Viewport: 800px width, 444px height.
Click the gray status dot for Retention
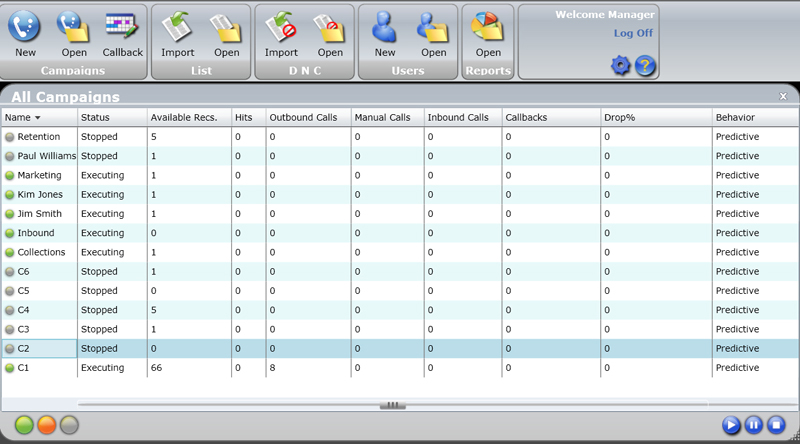tap(10, 137)
